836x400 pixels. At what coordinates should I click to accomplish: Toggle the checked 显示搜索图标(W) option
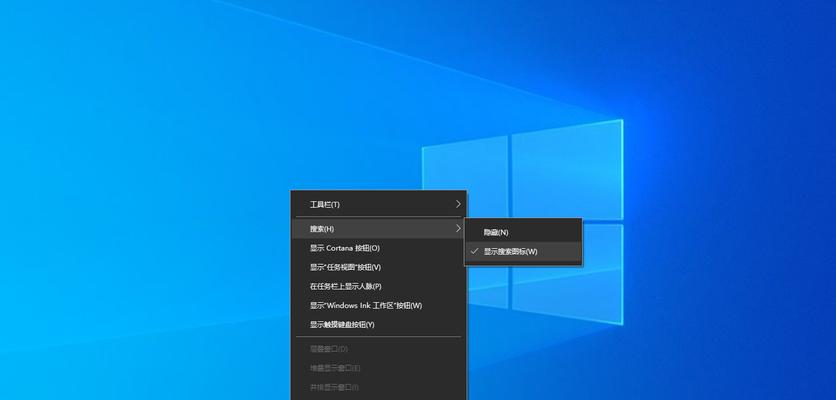click(x=523, y=252)
